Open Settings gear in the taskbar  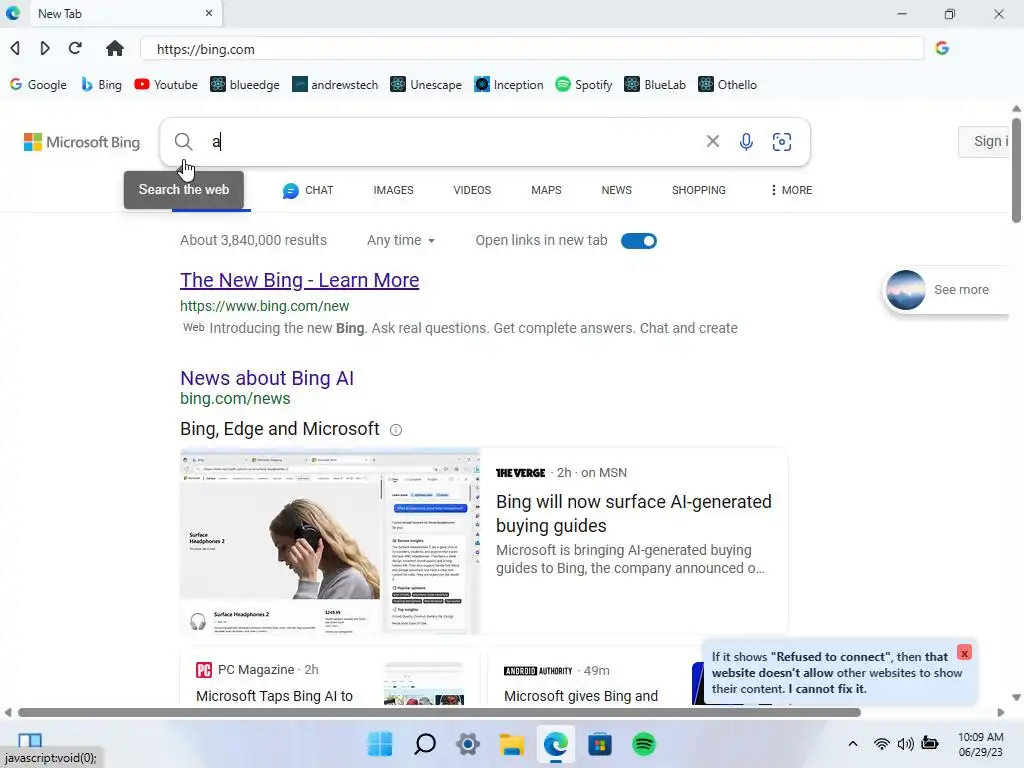click(468, 744)
